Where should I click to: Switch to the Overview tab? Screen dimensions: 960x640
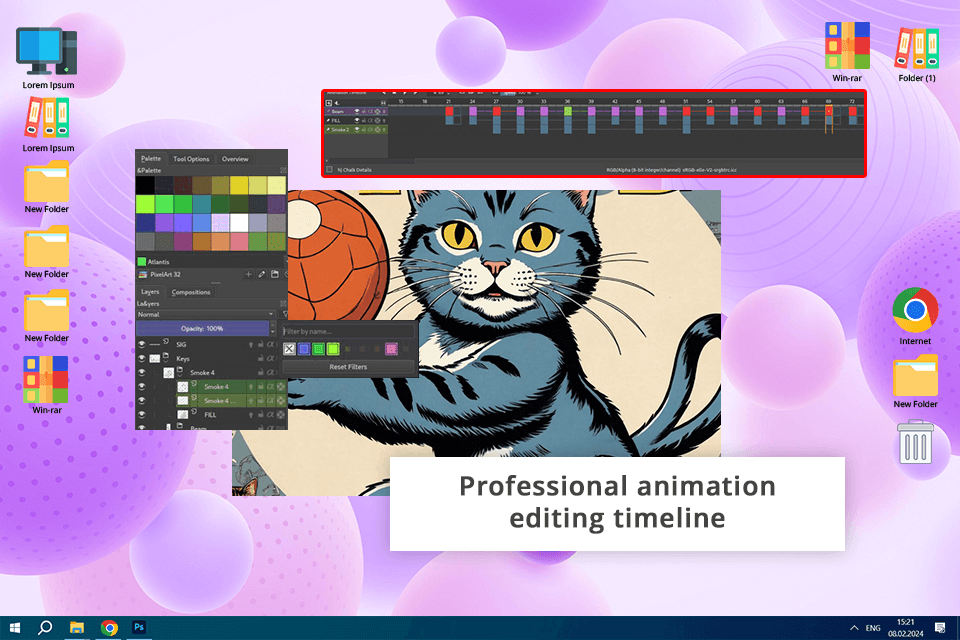[235, 159]
